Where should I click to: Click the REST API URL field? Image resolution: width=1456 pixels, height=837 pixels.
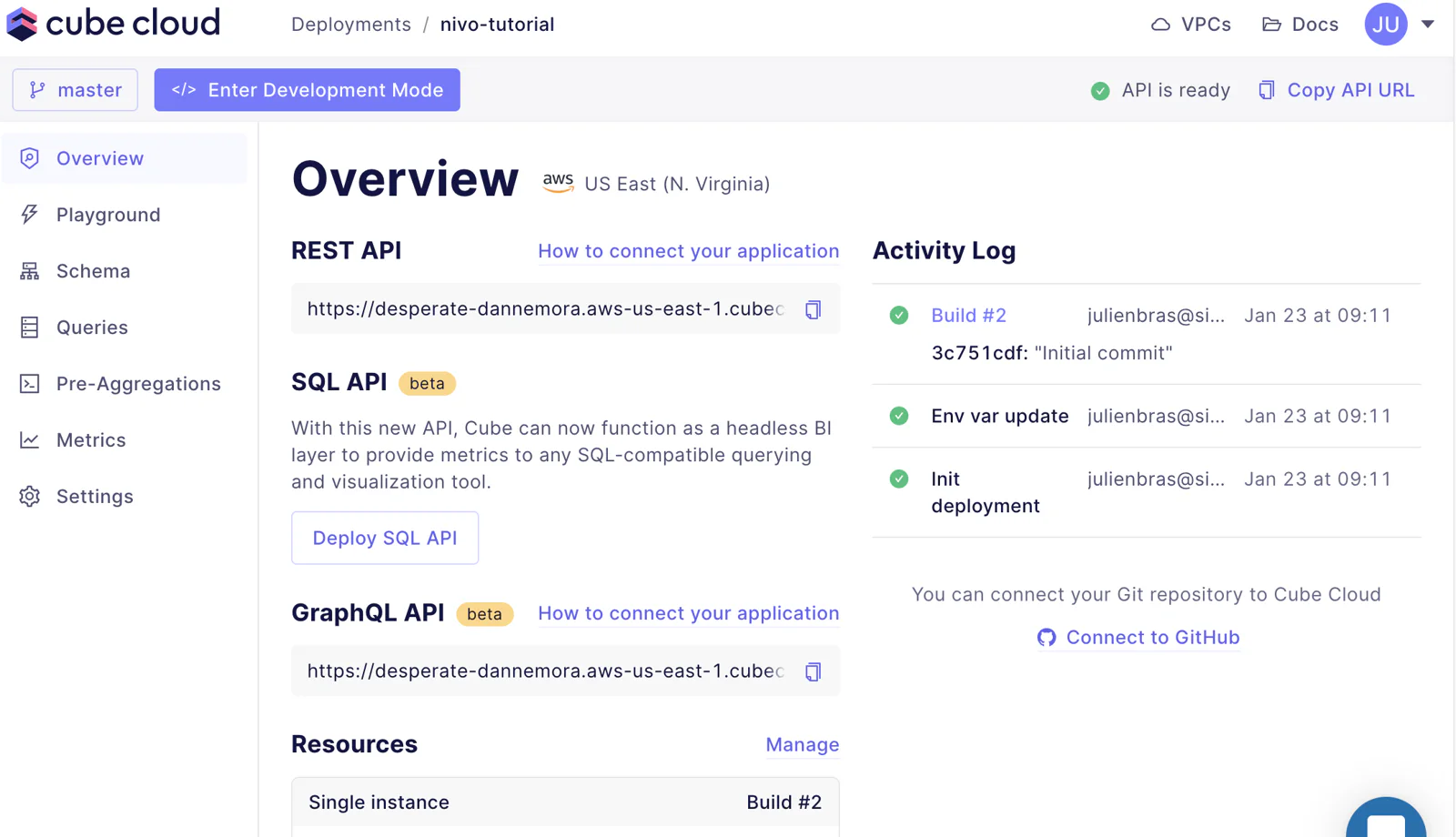565,309
